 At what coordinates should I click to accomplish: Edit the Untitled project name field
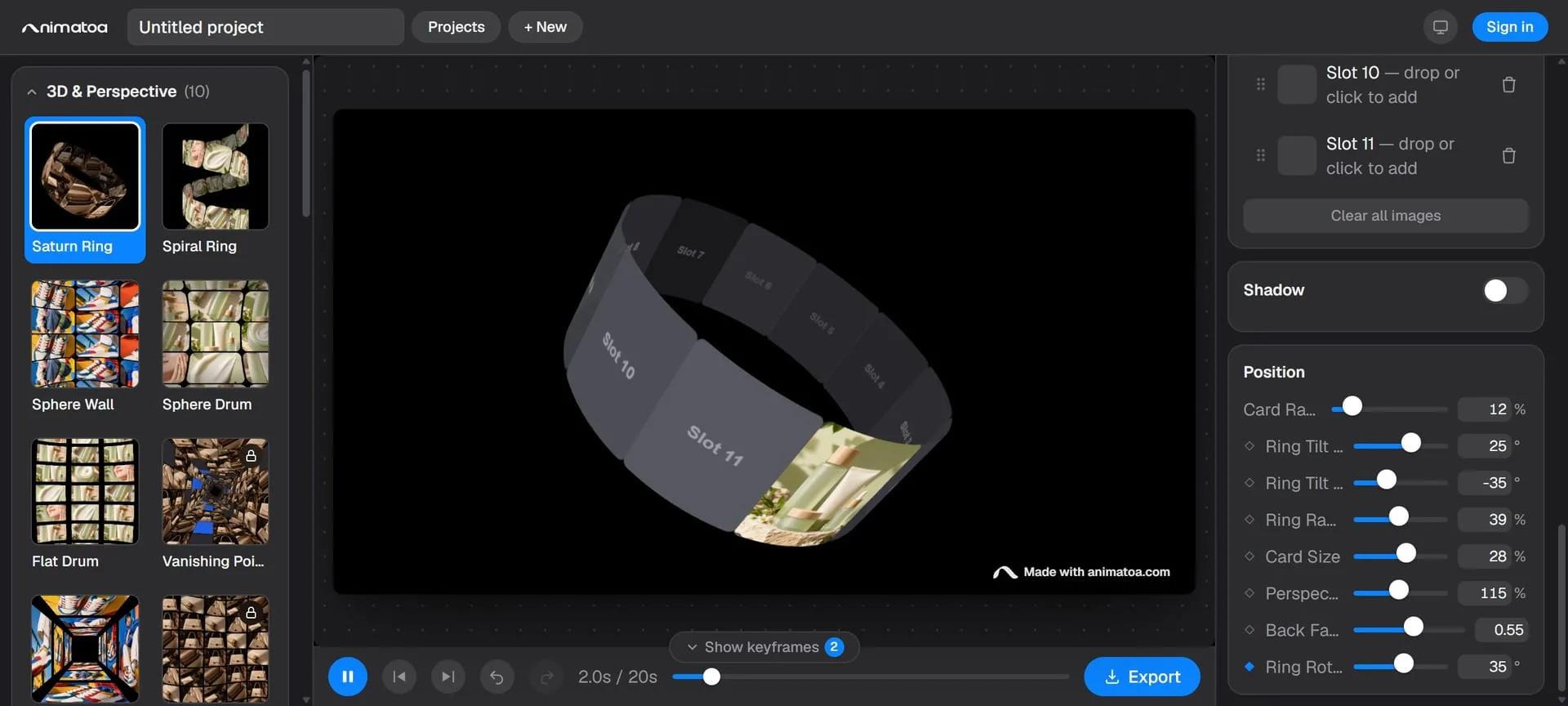coord(265,27)
